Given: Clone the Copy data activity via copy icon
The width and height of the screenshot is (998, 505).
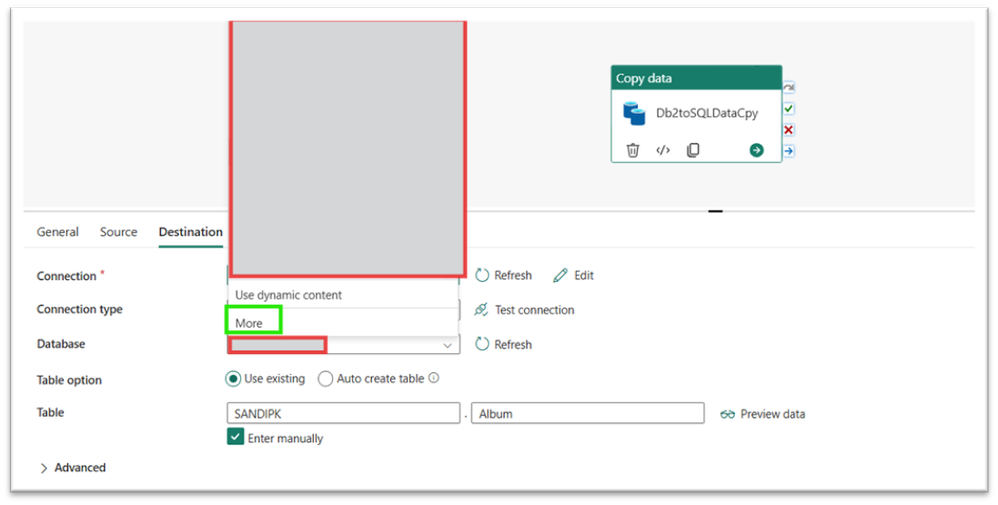Looking at the screenshot, I should 693,150.
